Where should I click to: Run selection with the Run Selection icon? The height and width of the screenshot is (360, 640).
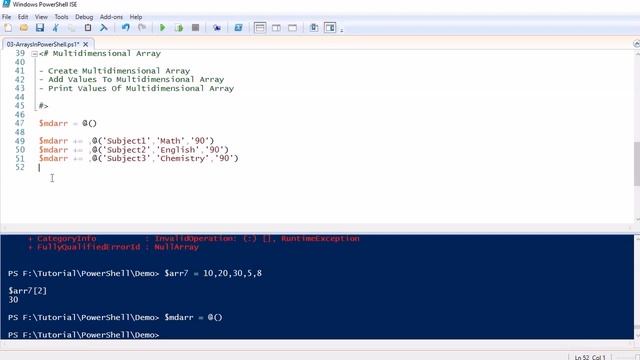[179, 28]
